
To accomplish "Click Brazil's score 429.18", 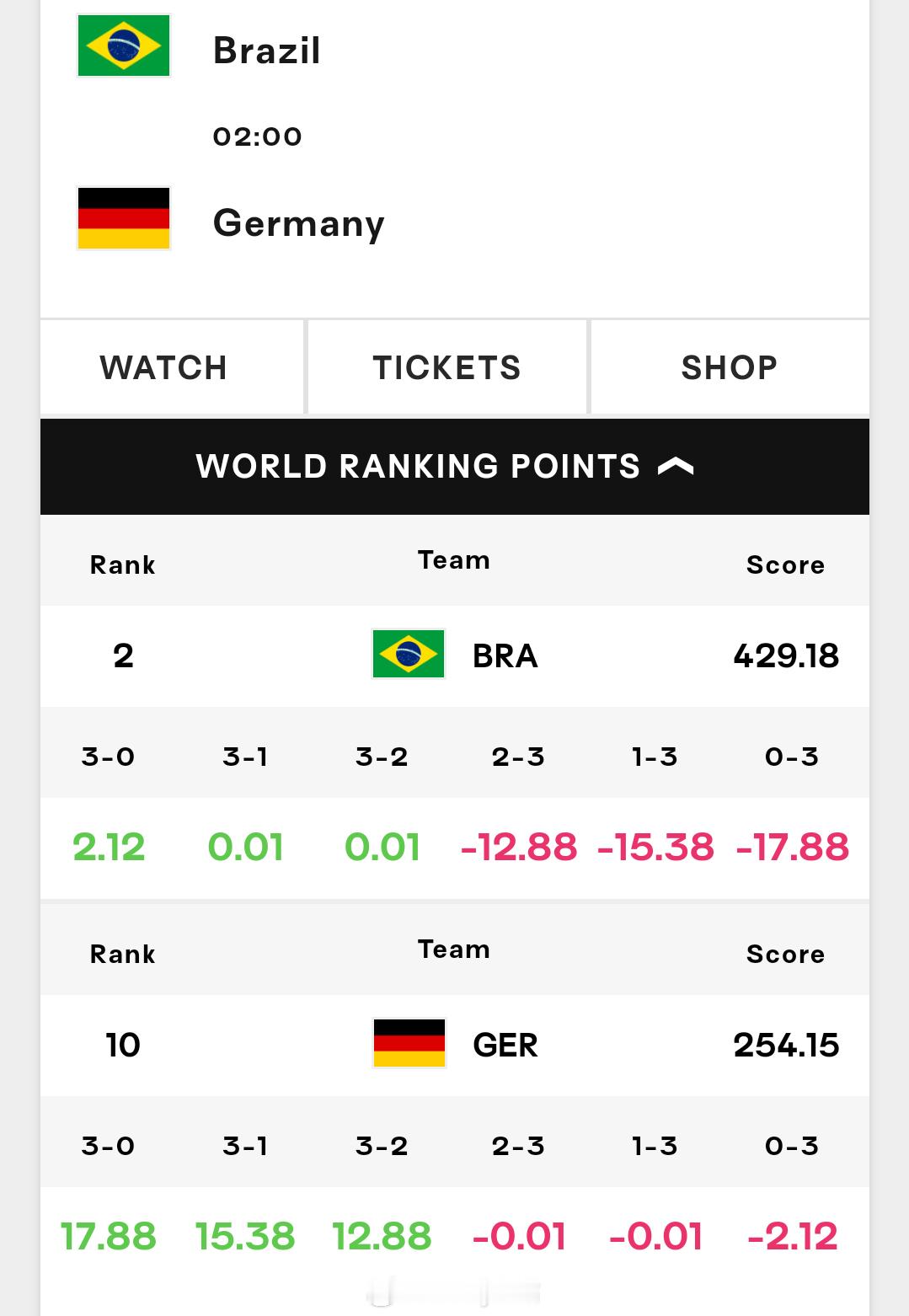I will click(x=786, y=655).
